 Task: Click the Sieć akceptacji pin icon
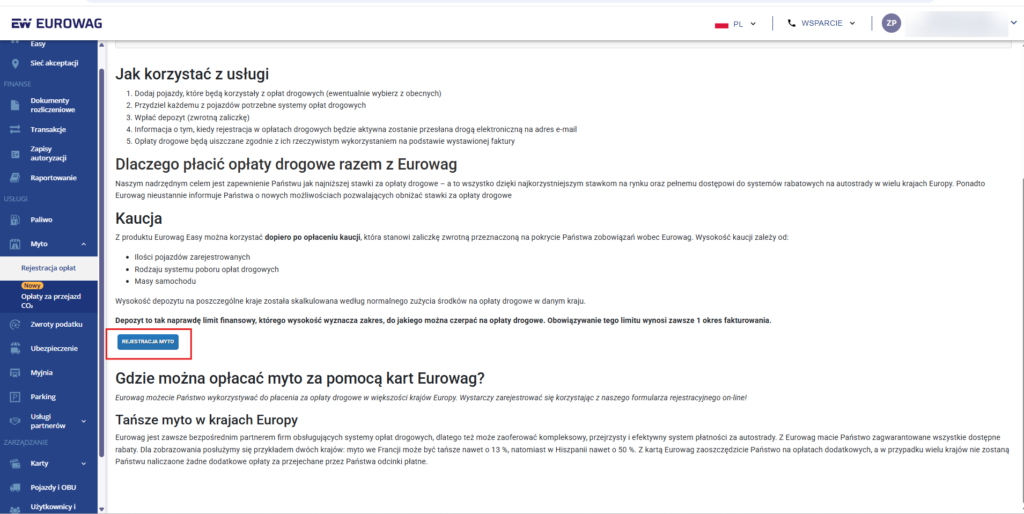pos(15,63)
